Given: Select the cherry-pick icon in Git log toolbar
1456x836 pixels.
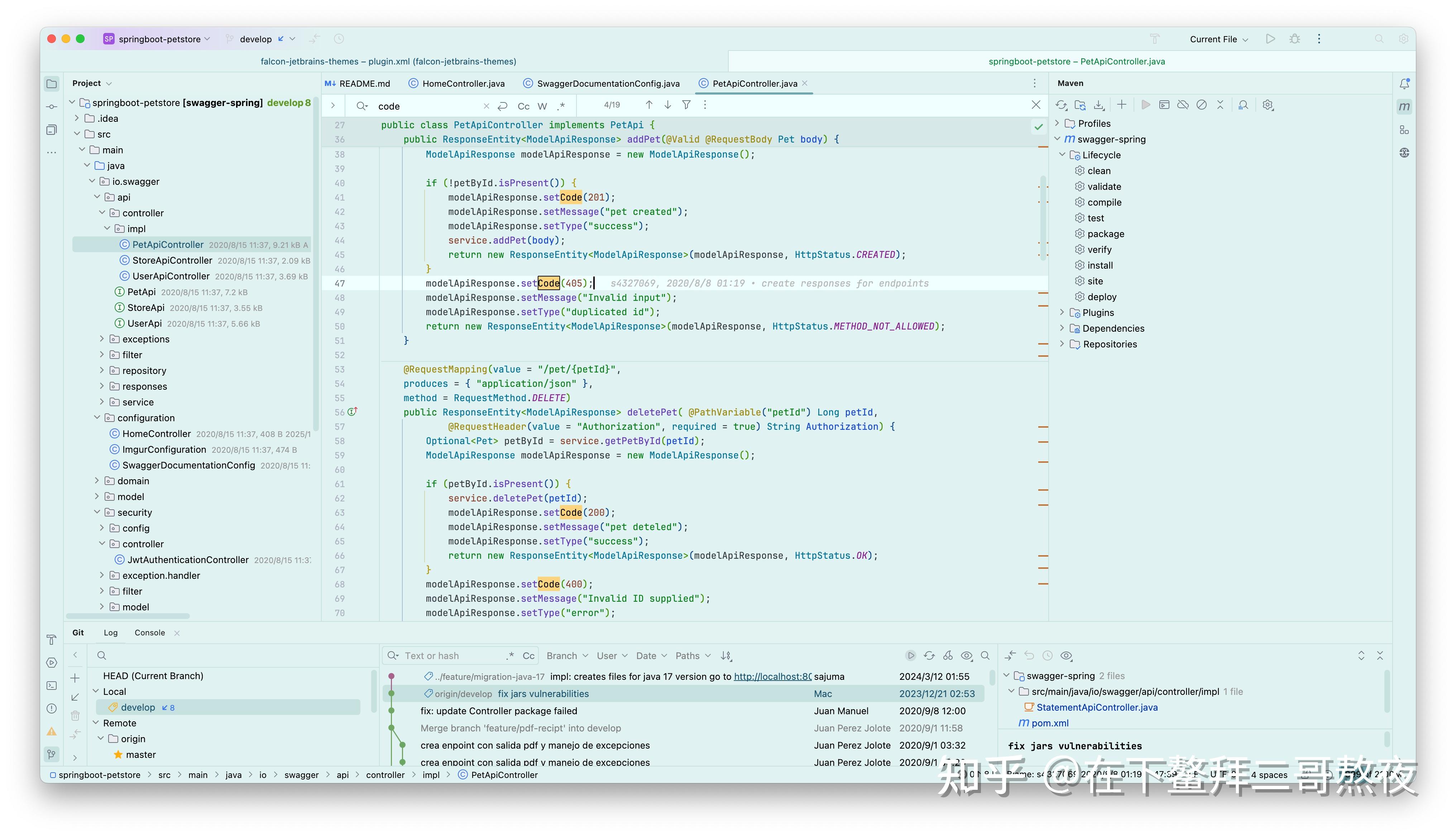Looking at the screenshot, I should (948, 655).
